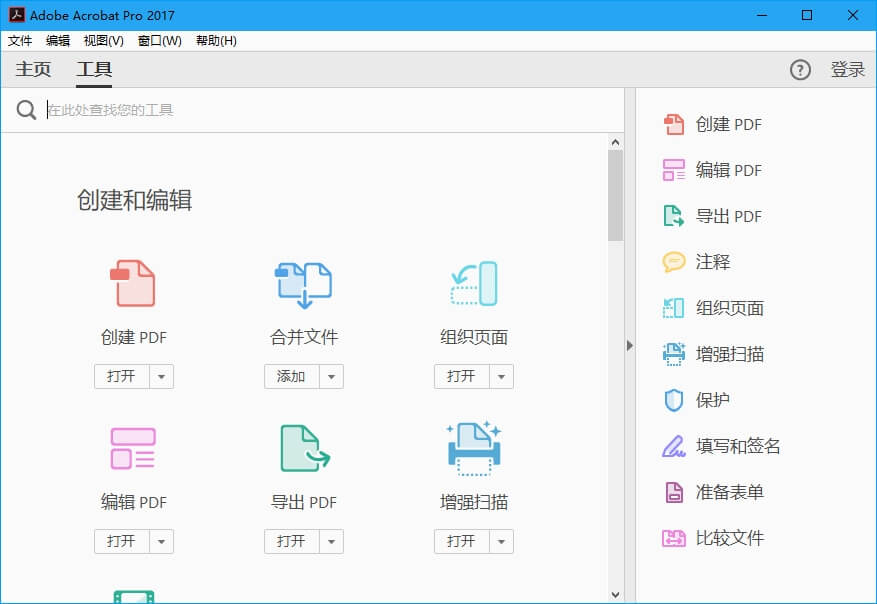Click 登录 to sign in
This screenshot has width=877, height=604.
tap(847, 70)
